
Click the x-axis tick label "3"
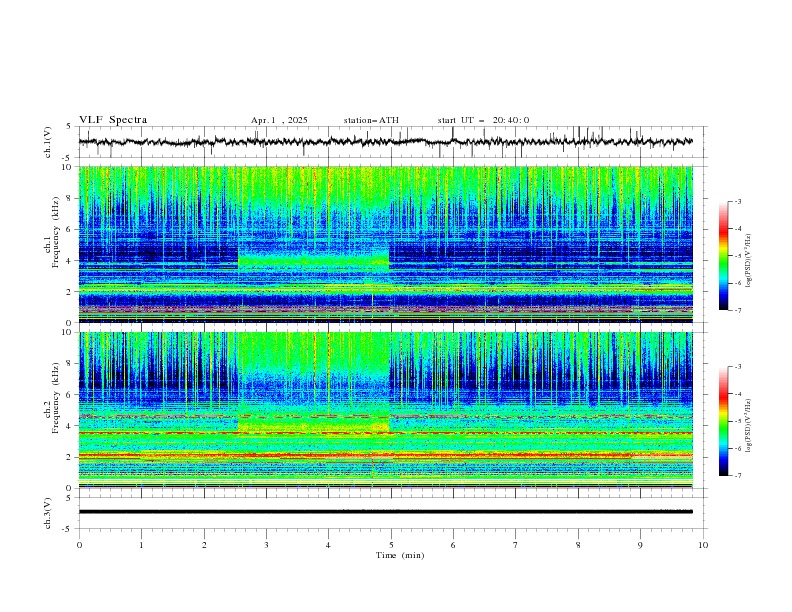coord(266,545)
